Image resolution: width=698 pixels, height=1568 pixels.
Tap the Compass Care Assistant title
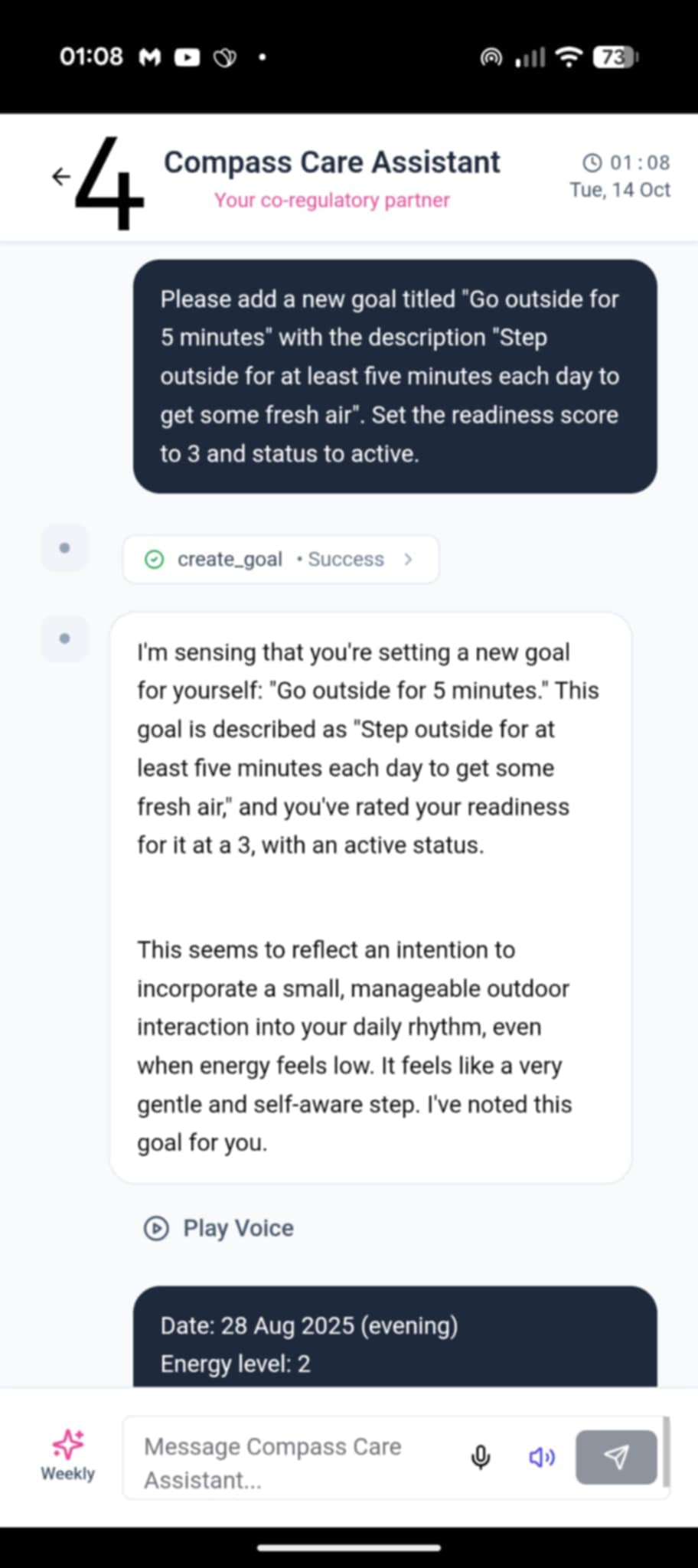pyautogui.click(x=331, y=162)
